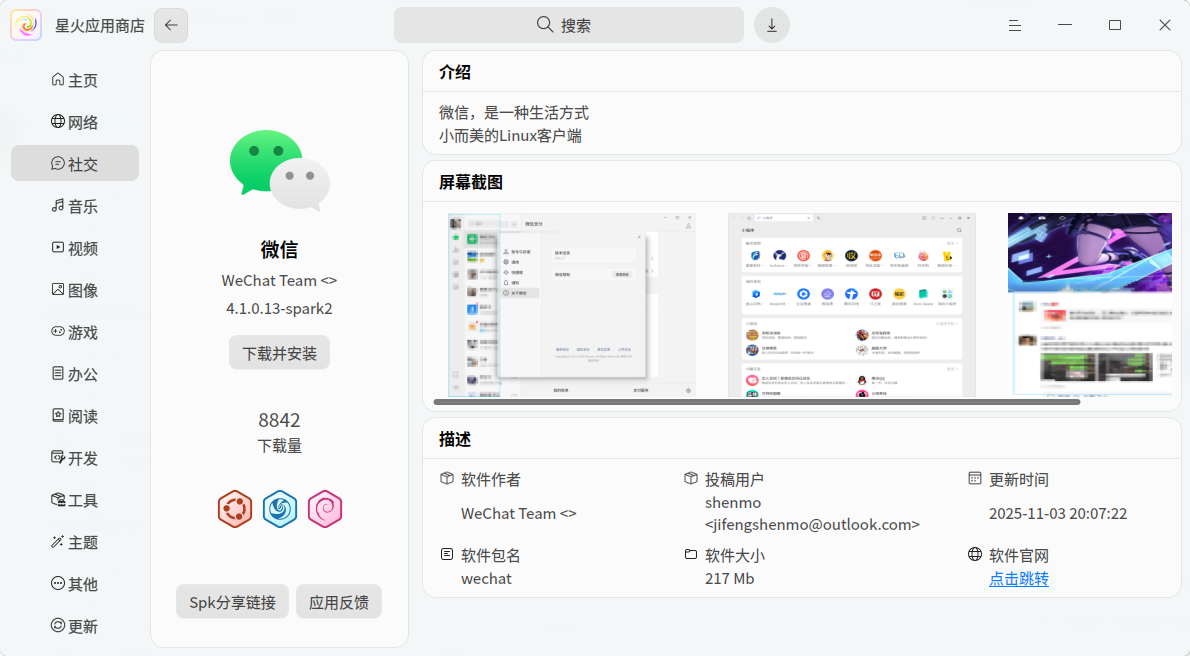Open the mini-program panel screenshot
Image resolution: width=1190 pixels, height=656 pixels.
point(852,305)
